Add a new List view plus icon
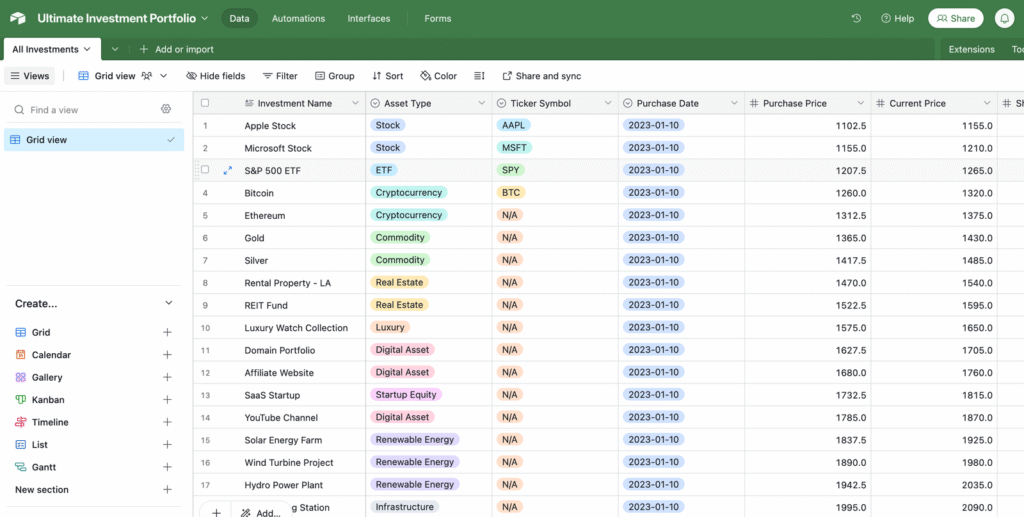 167,445
